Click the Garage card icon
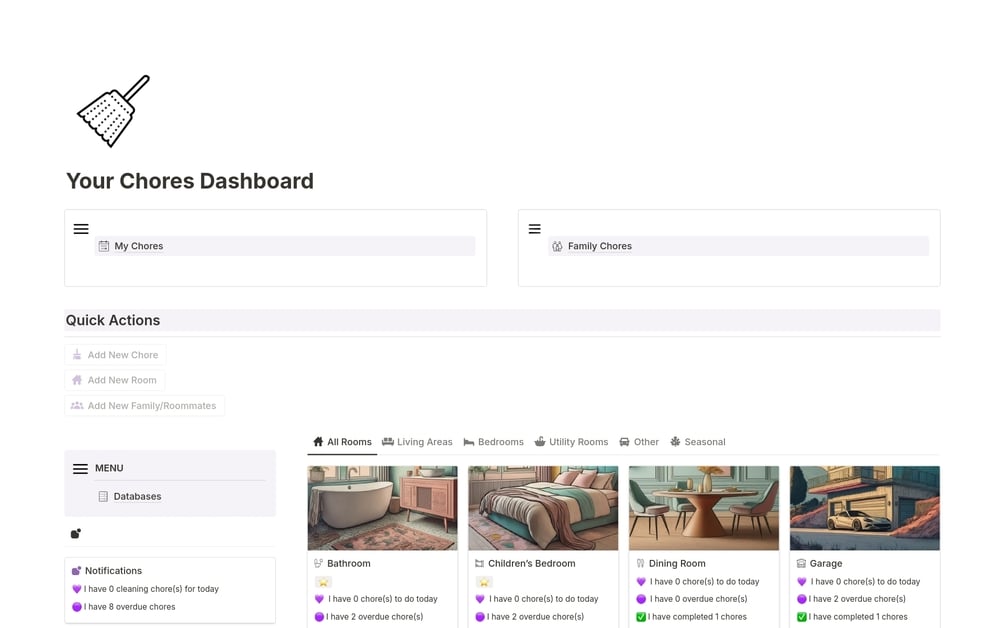 [801, 563]
